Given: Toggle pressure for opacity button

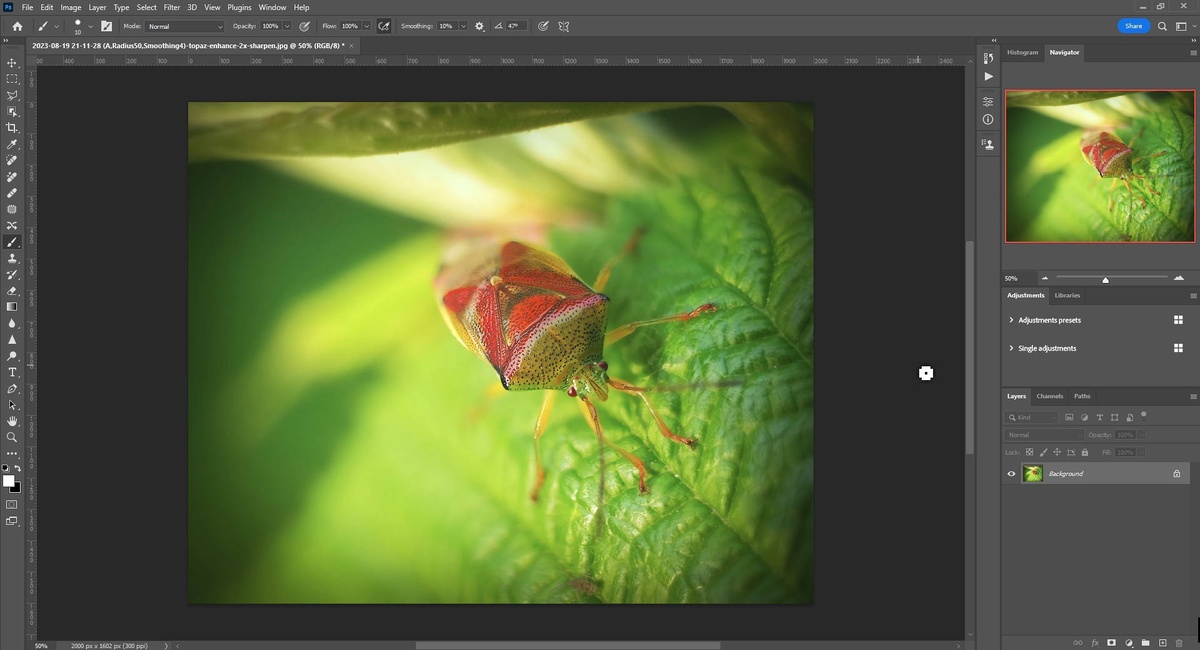Looking at the screenshot, I should pos(304,26).
